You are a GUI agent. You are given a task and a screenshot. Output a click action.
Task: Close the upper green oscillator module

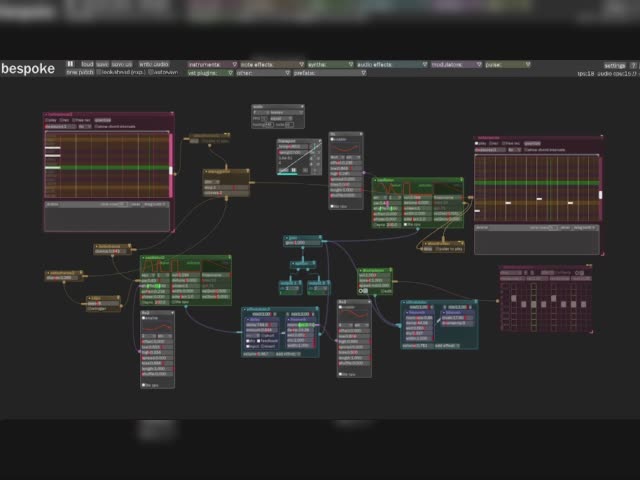[x=462, y=180]
